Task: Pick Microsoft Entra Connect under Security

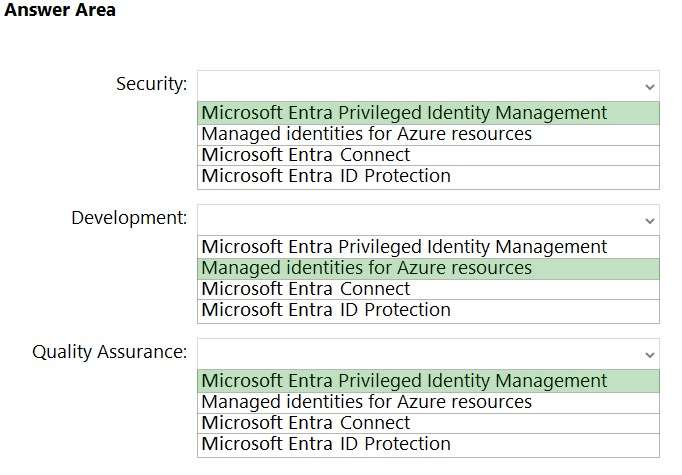Action: pyautogui.click(x=305, y=155)
